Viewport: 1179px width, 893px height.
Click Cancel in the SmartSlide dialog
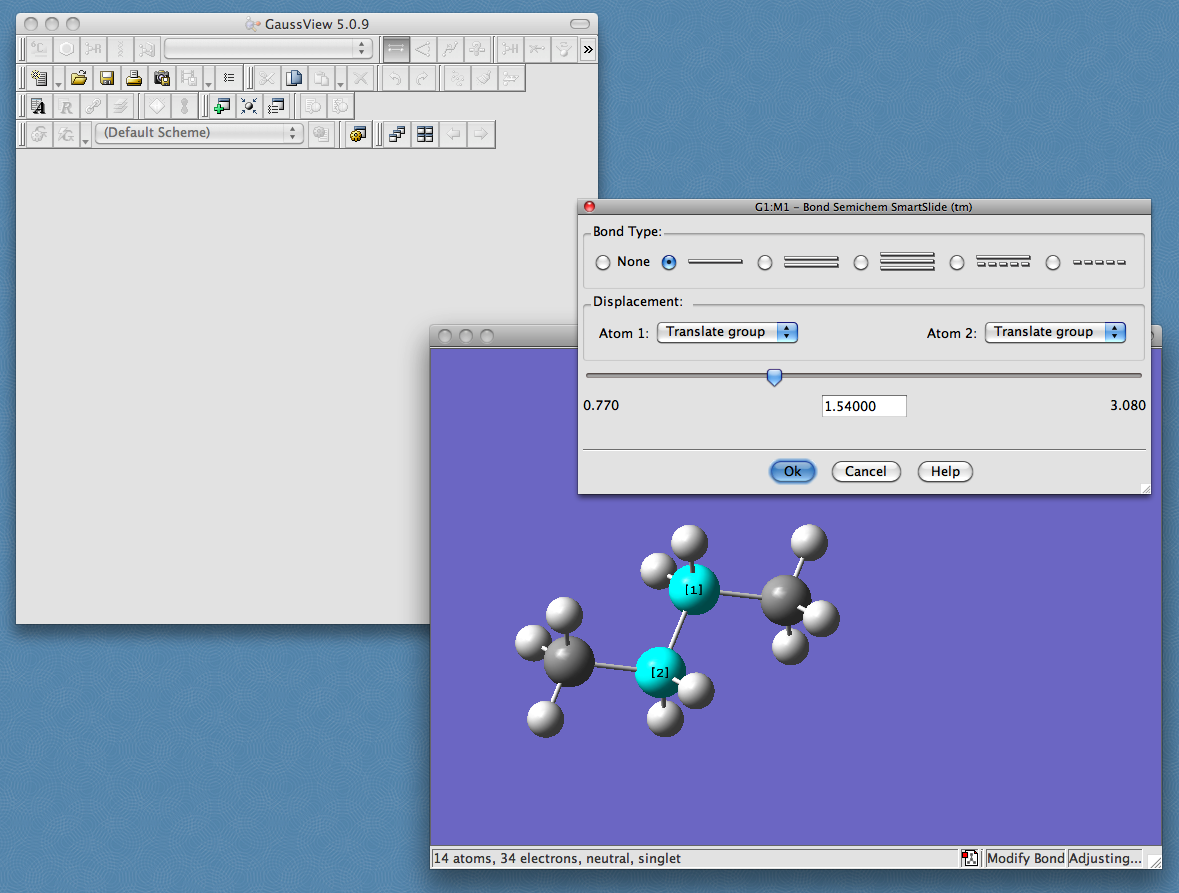tap(865, 472)
